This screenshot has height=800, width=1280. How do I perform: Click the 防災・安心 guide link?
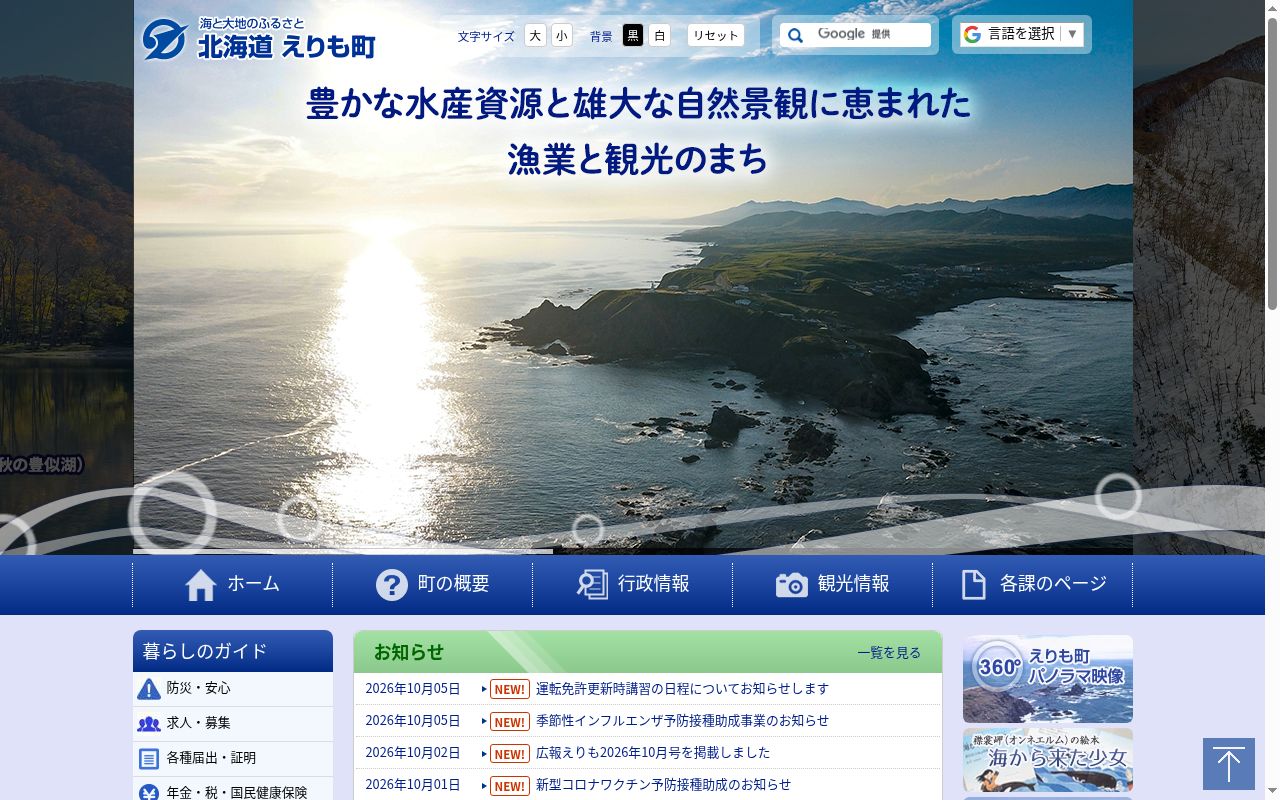click(233, 689)
